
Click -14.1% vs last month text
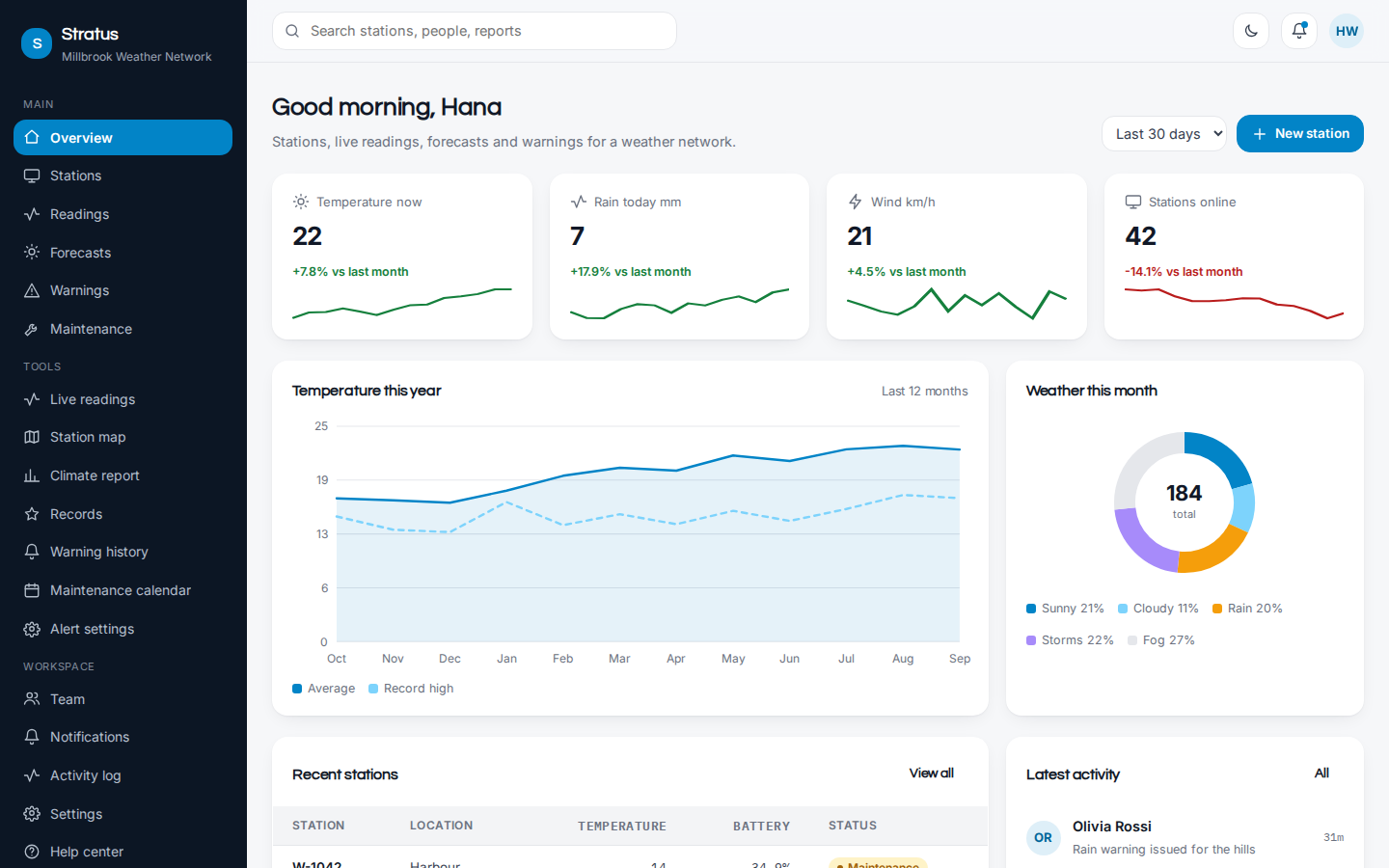pyautogui.click(x=1184, y=272)
